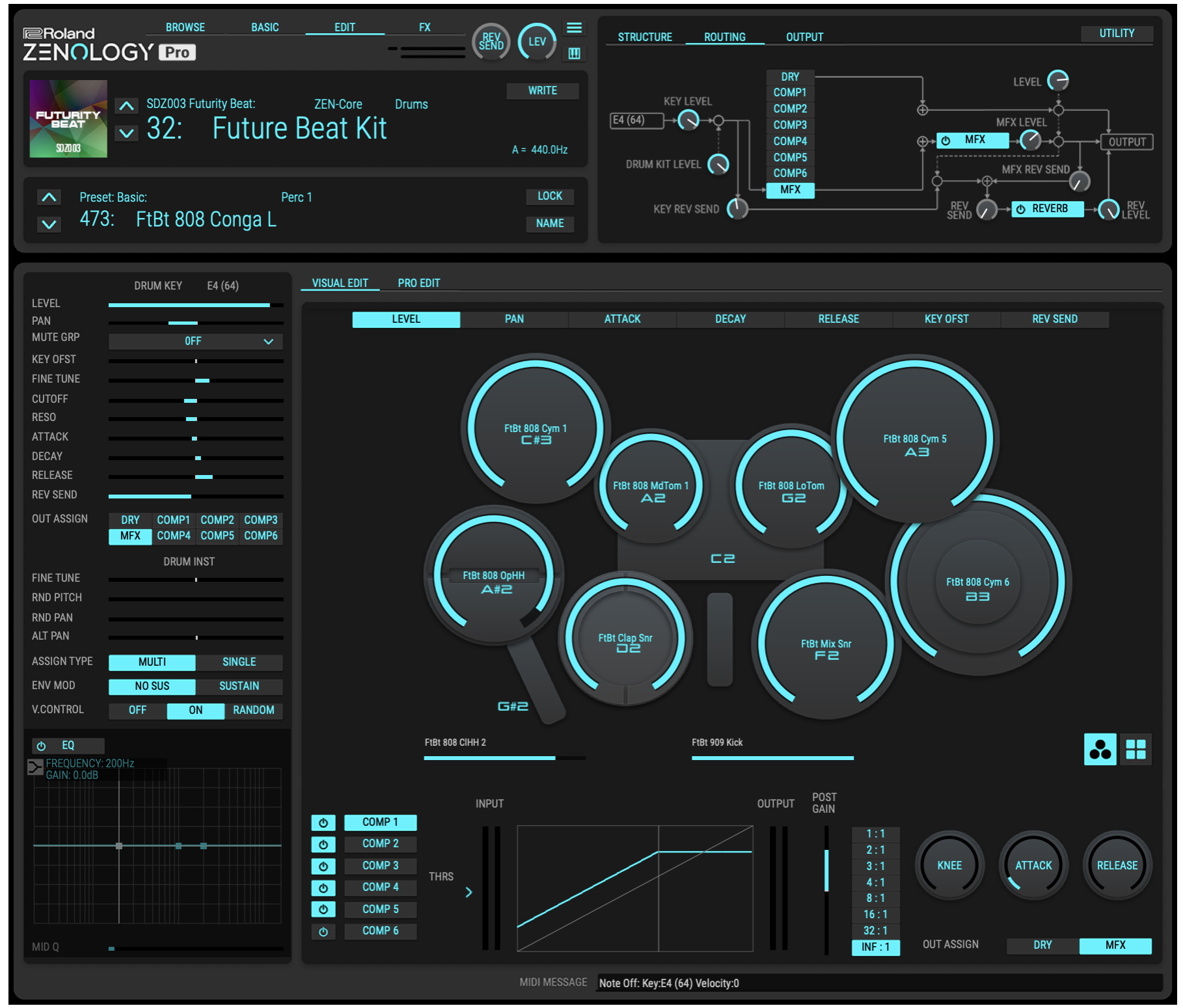Click the FtBt Mix Snr F2 pad
Viewport: 1183px width, 1008px height.
(x=826, y=648)
